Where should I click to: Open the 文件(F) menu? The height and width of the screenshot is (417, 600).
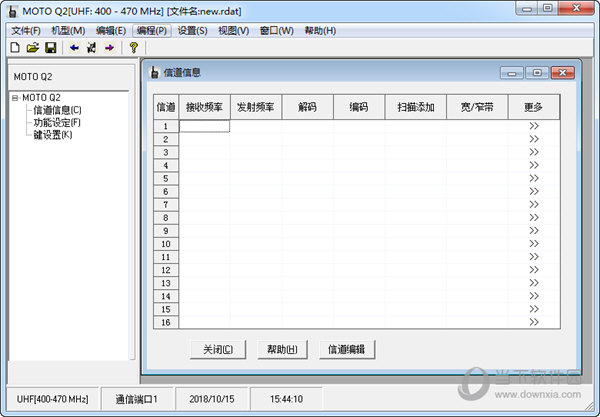click(26, 31)
